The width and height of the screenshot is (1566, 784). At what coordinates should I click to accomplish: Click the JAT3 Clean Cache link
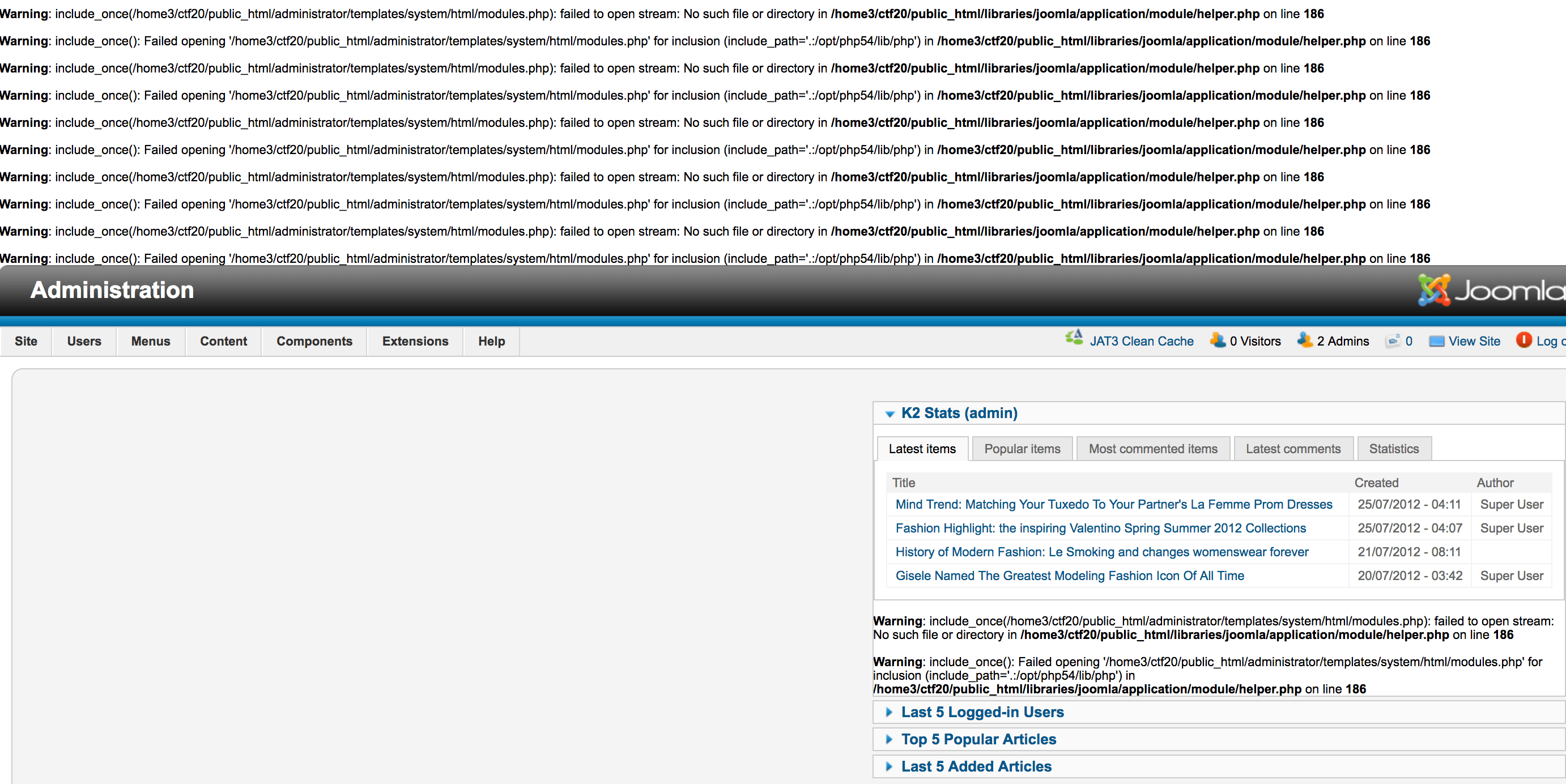(x=1141, y=341)
